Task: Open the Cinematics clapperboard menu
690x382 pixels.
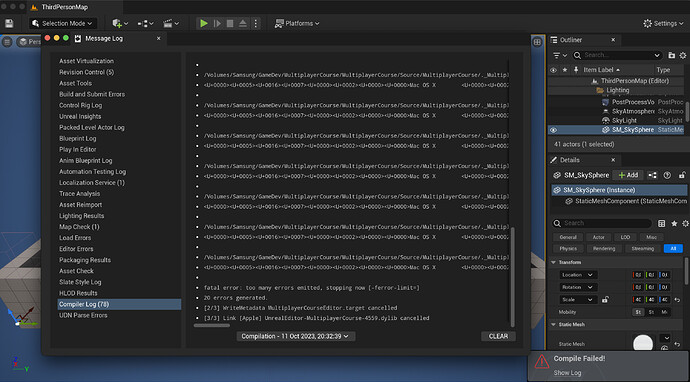Action: pyautogui.click(x=171, y=23)
